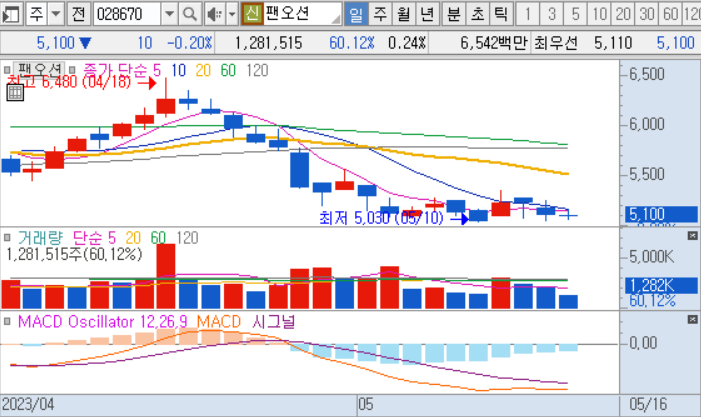The height and width of the screenshot is (417, 701).
Task: Click the green 신 badge icon
Action: click(252, 14)
